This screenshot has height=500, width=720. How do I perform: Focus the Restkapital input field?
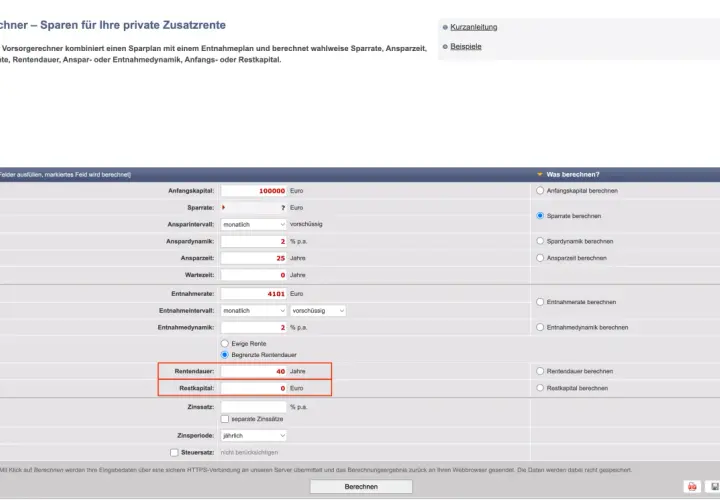pyautogui.click(x=253, y=388)
